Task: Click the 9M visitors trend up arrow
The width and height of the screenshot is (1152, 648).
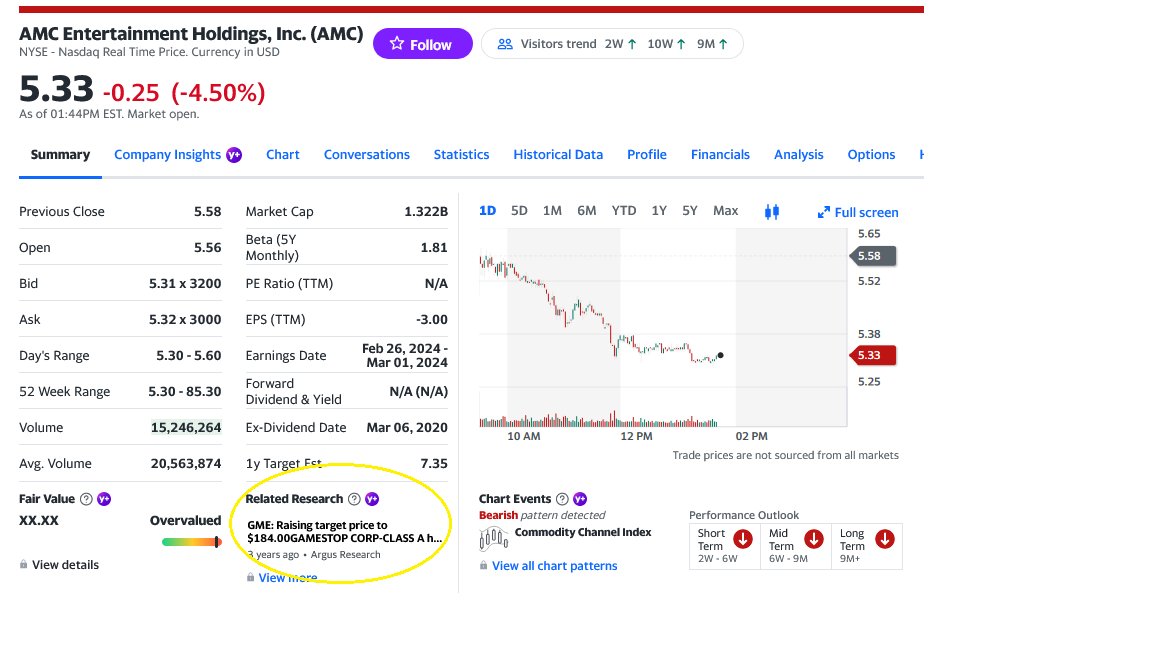Action: coord(723,44)
